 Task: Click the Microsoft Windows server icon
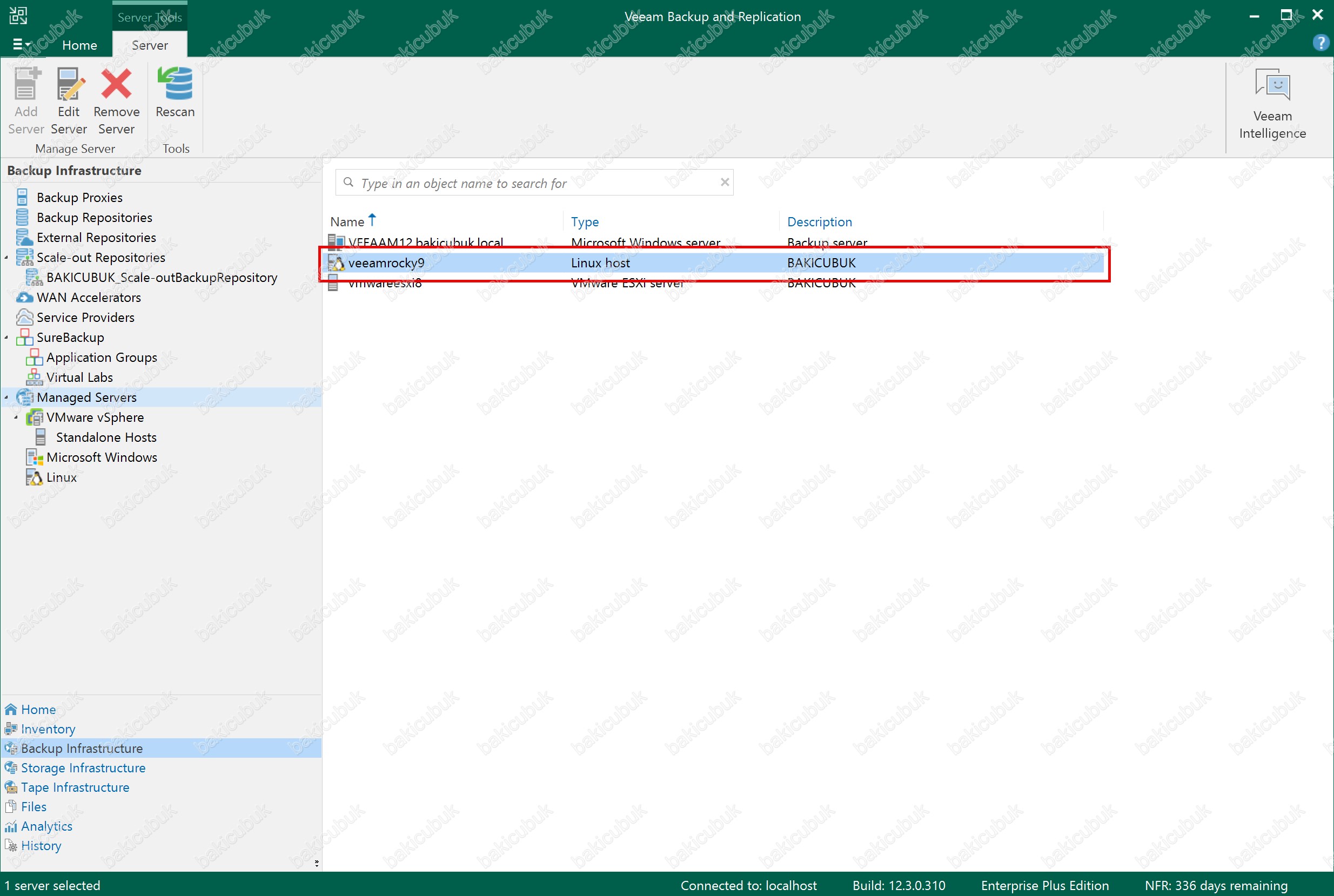(34, 457)
